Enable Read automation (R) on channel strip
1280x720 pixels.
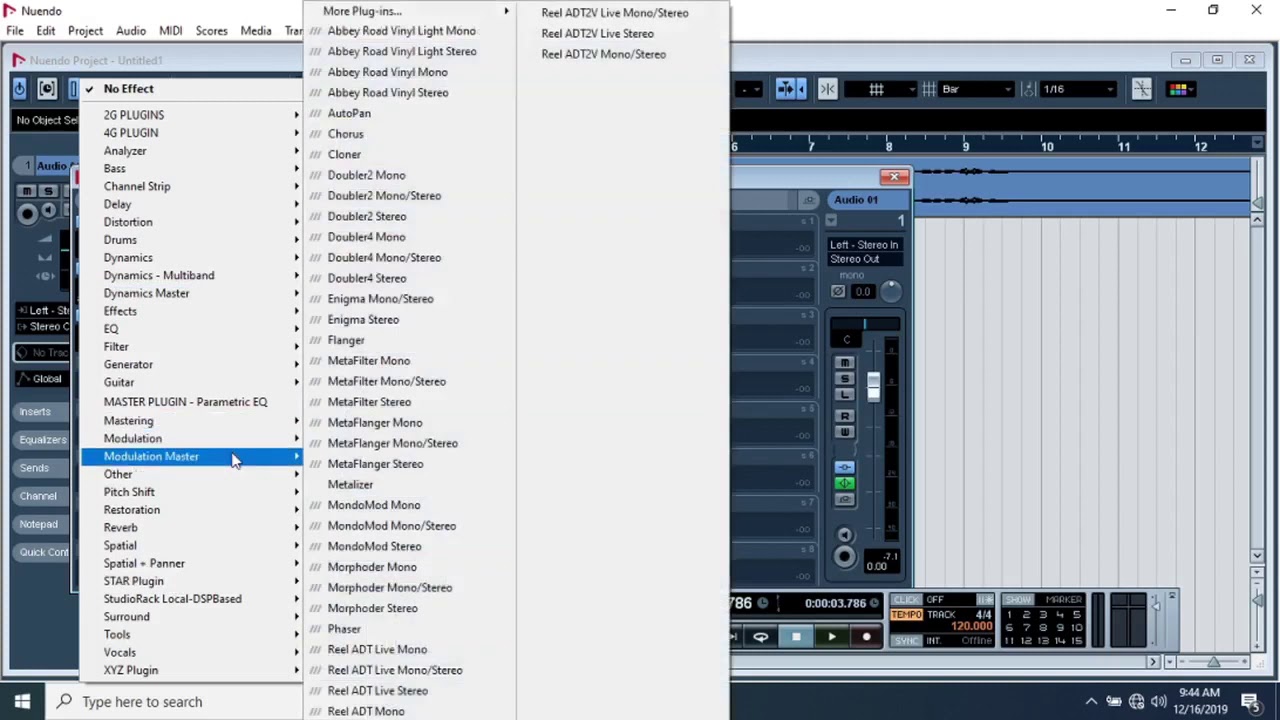click(845, 416)
